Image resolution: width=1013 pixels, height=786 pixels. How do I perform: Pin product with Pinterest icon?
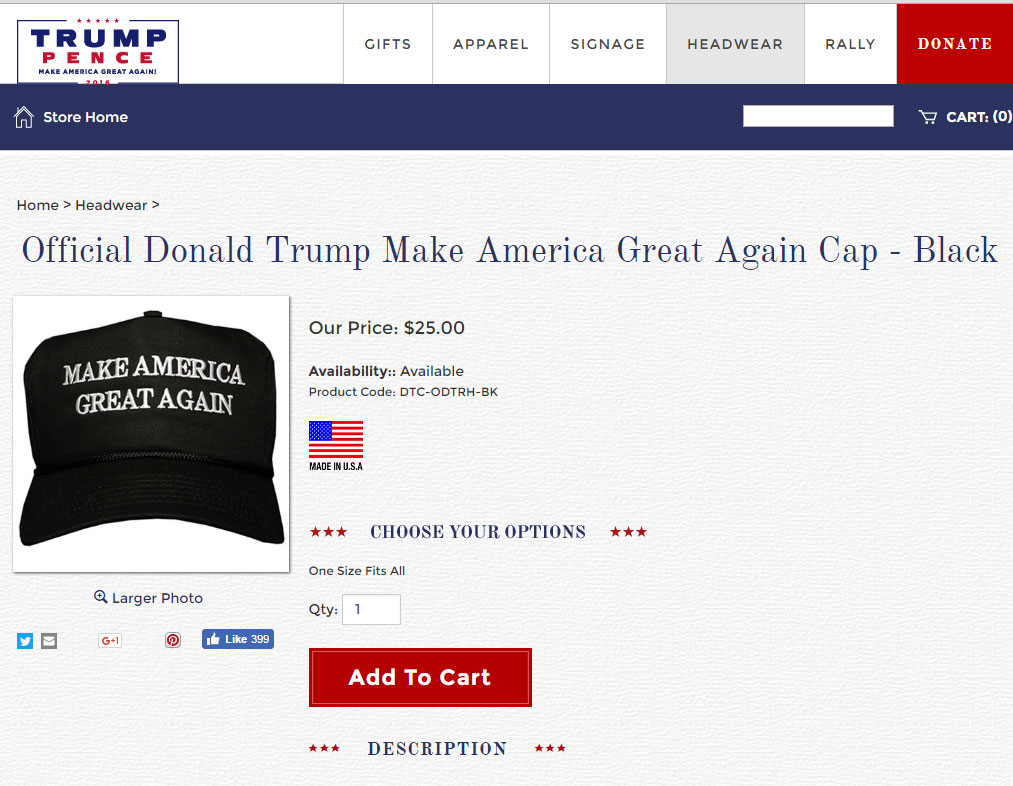pos(172,640)
